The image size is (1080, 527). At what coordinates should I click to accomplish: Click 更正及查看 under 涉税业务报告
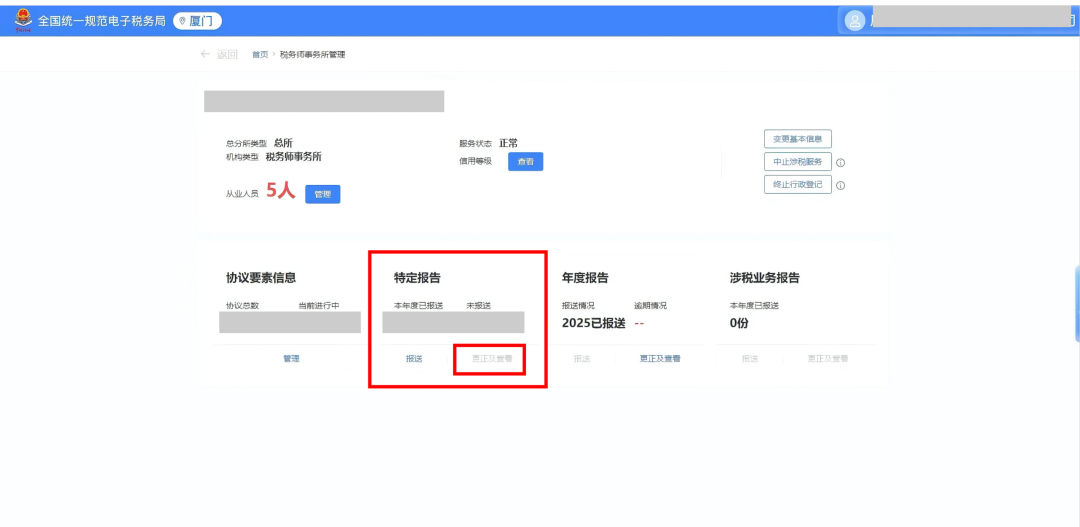click(x=828, y=359)
